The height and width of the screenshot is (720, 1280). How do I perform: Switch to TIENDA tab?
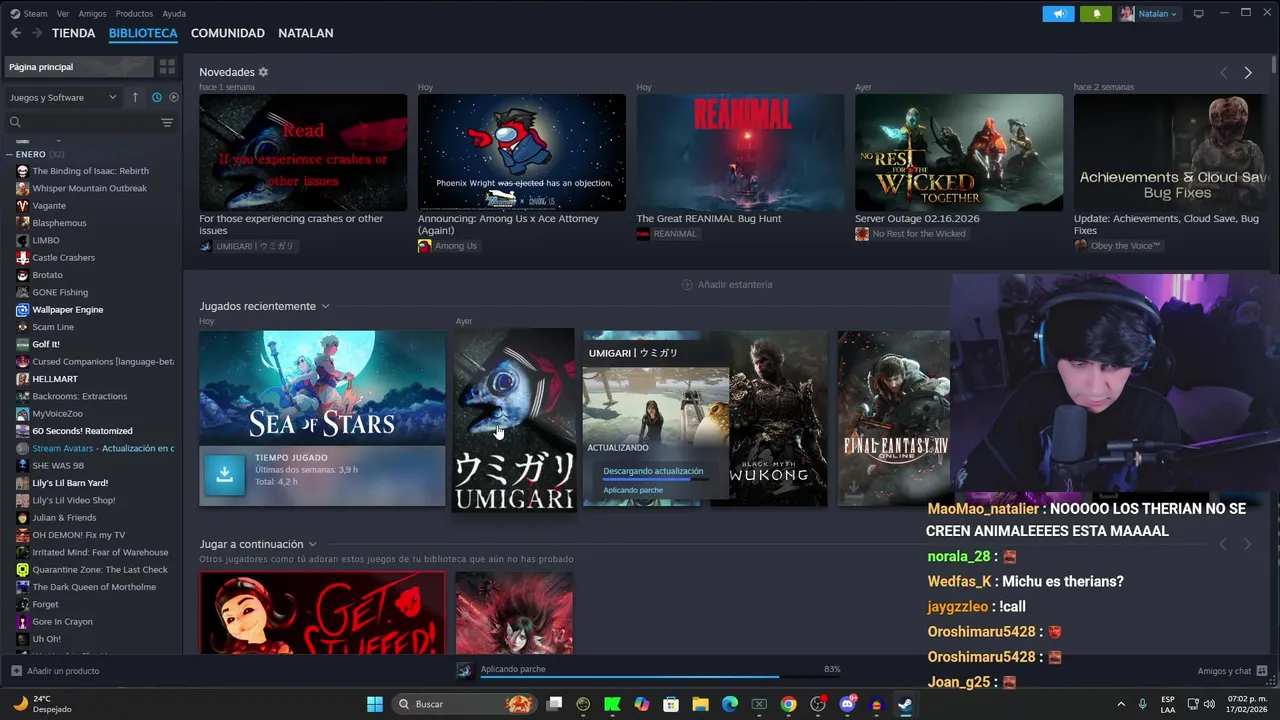click(x=74, y=33)
